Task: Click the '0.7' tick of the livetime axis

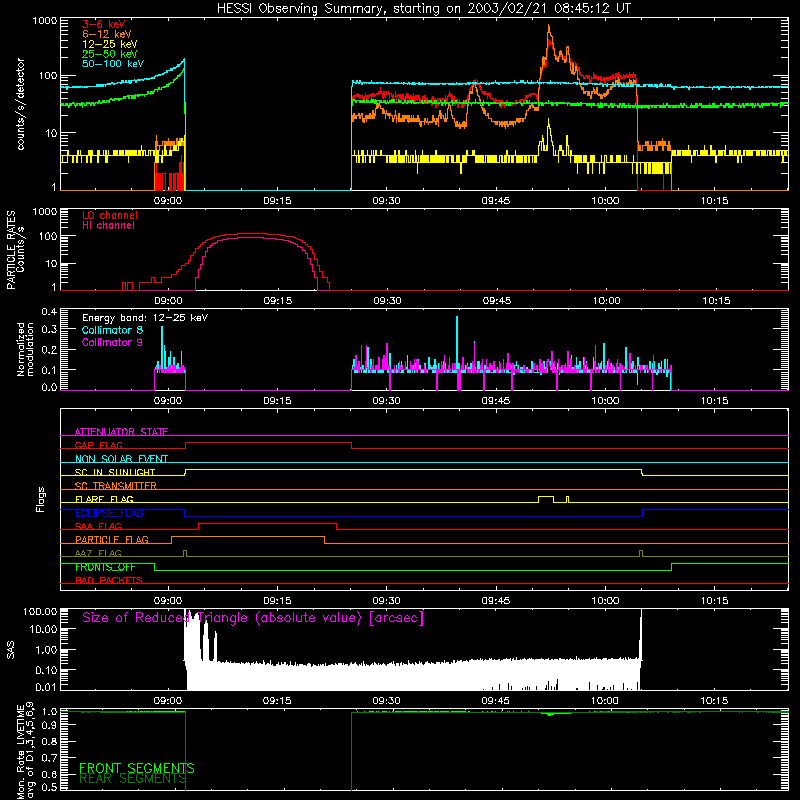Action: point(49,758)
